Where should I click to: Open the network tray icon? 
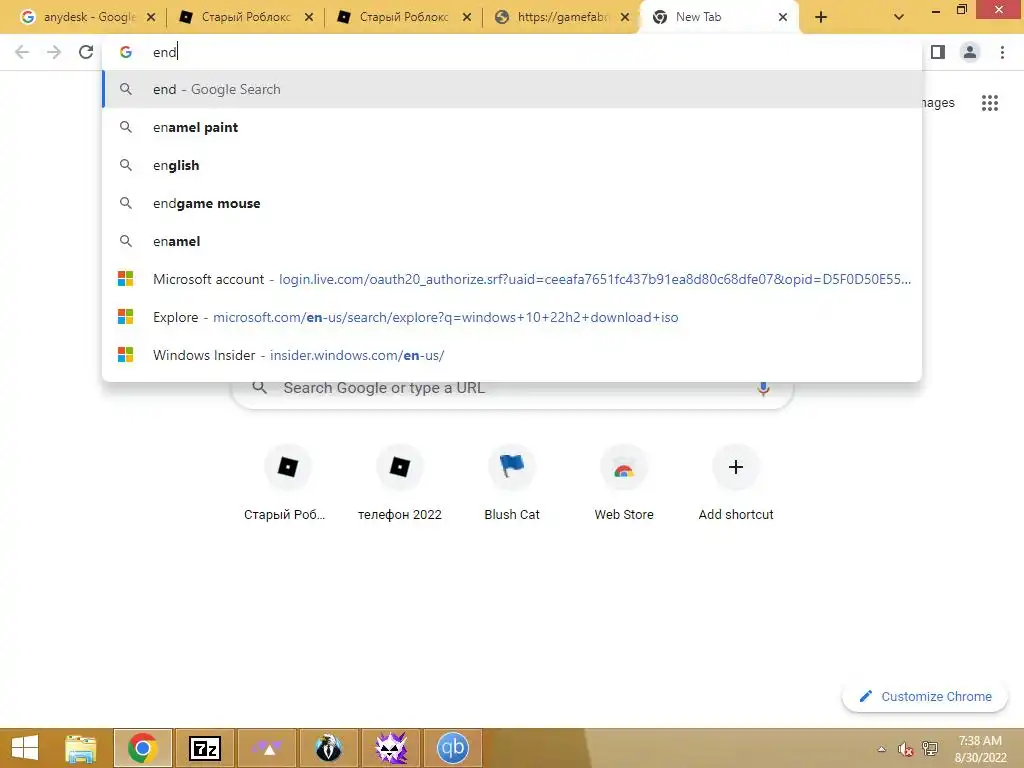929,749
